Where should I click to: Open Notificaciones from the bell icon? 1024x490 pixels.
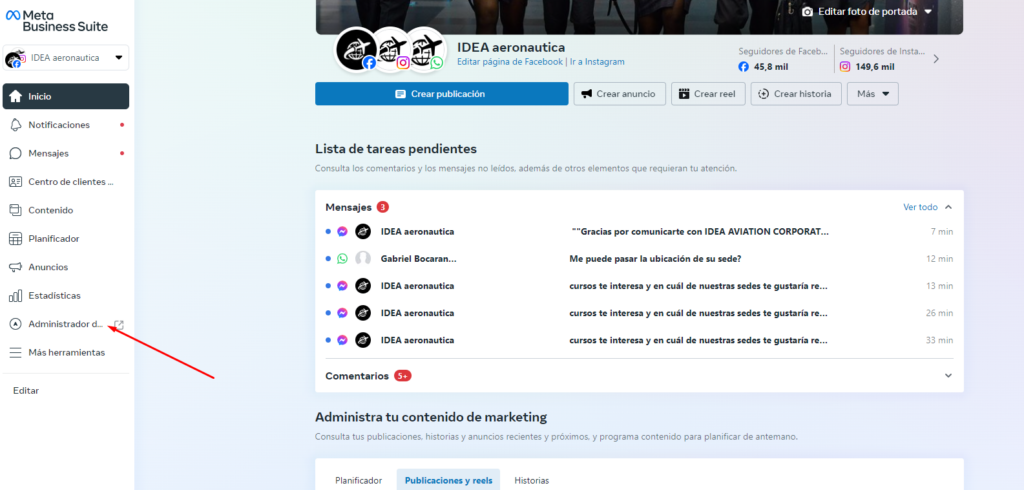[16, 125]
